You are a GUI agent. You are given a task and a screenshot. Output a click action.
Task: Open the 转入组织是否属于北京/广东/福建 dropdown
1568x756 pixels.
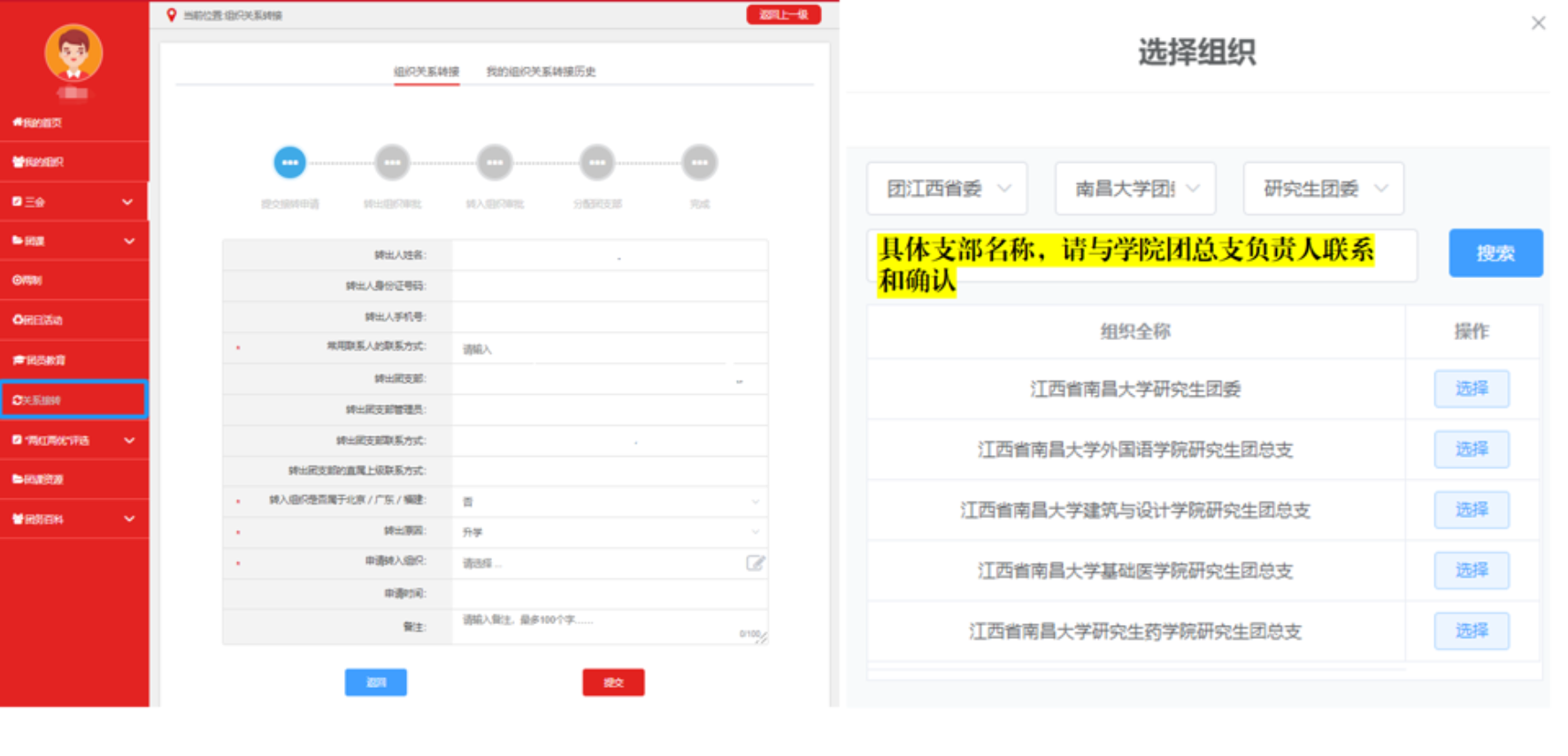(x=610, y=501)
